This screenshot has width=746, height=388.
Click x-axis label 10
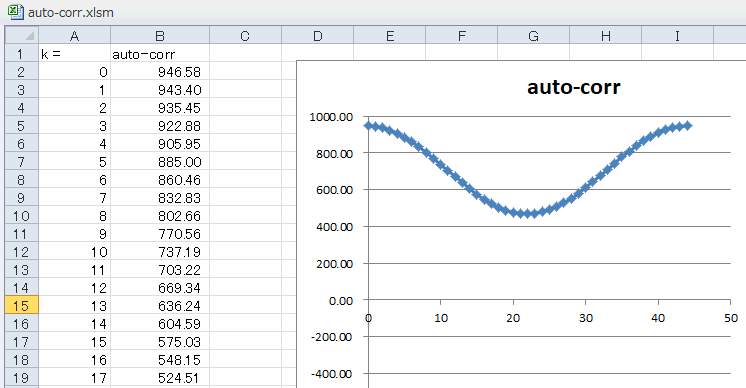coord(441,318)
